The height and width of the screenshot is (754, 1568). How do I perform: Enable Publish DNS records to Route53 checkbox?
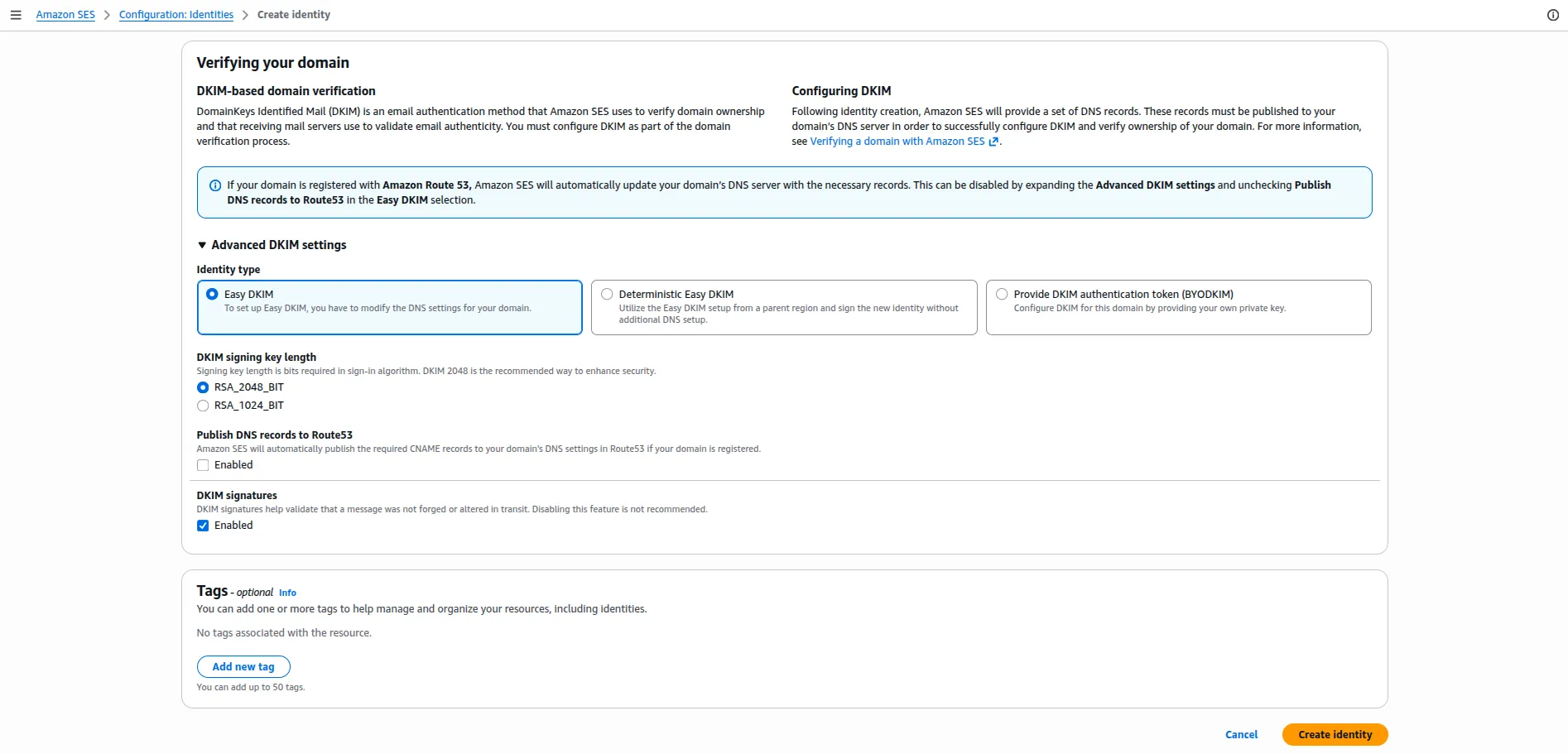pos(203,465)
